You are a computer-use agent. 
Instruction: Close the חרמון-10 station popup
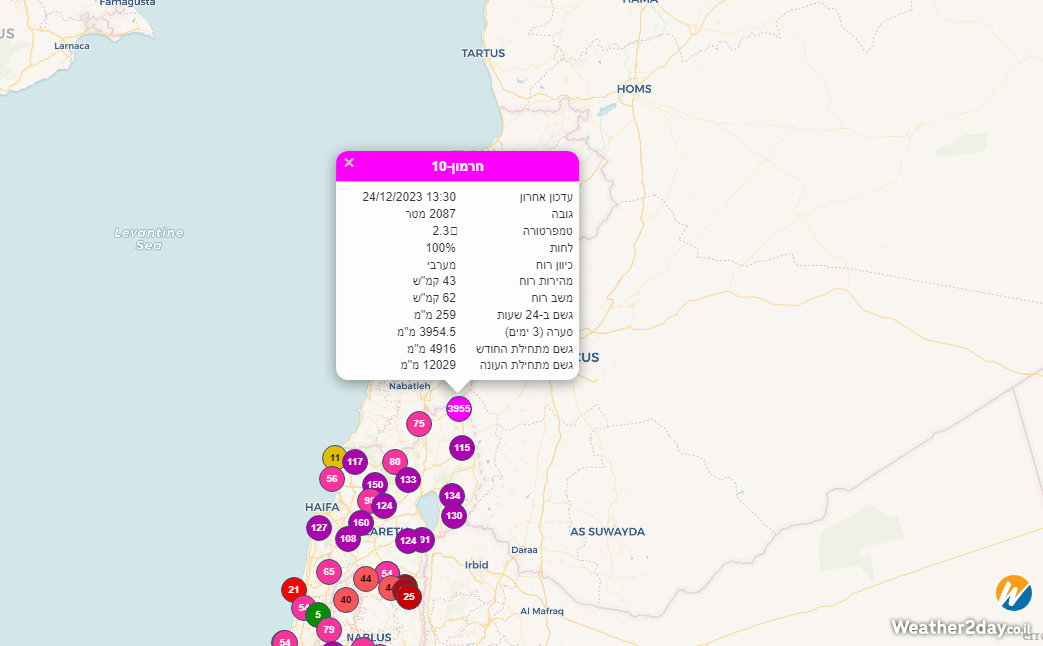pyautogui.click(x=349, y=163)
